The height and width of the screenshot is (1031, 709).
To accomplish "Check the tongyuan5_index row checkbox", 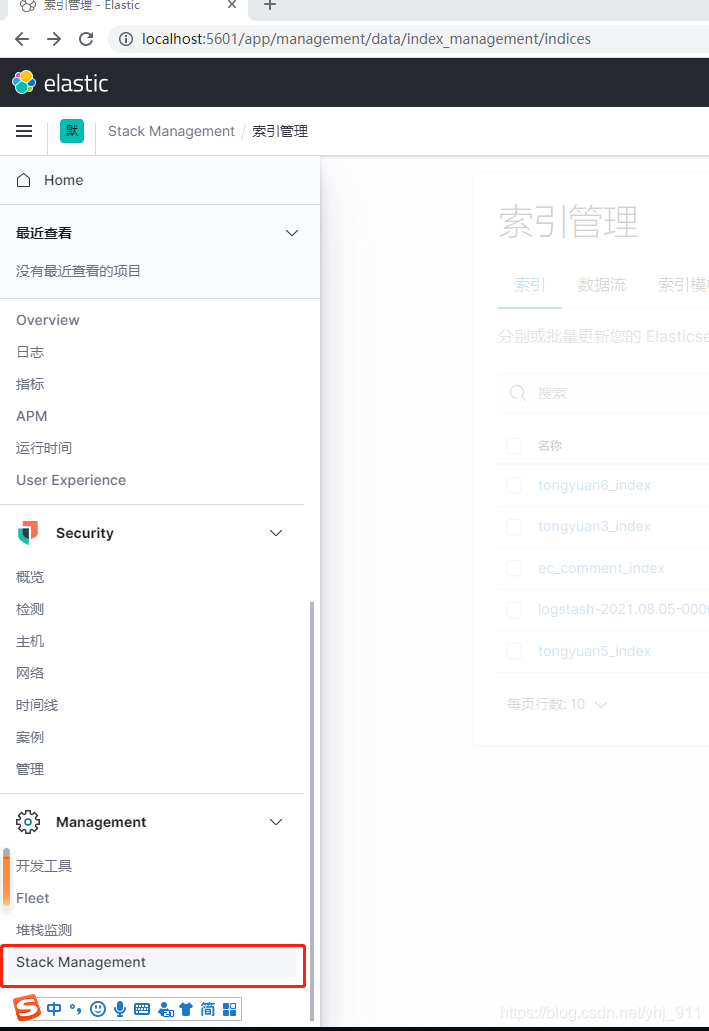I will (514, 651).
